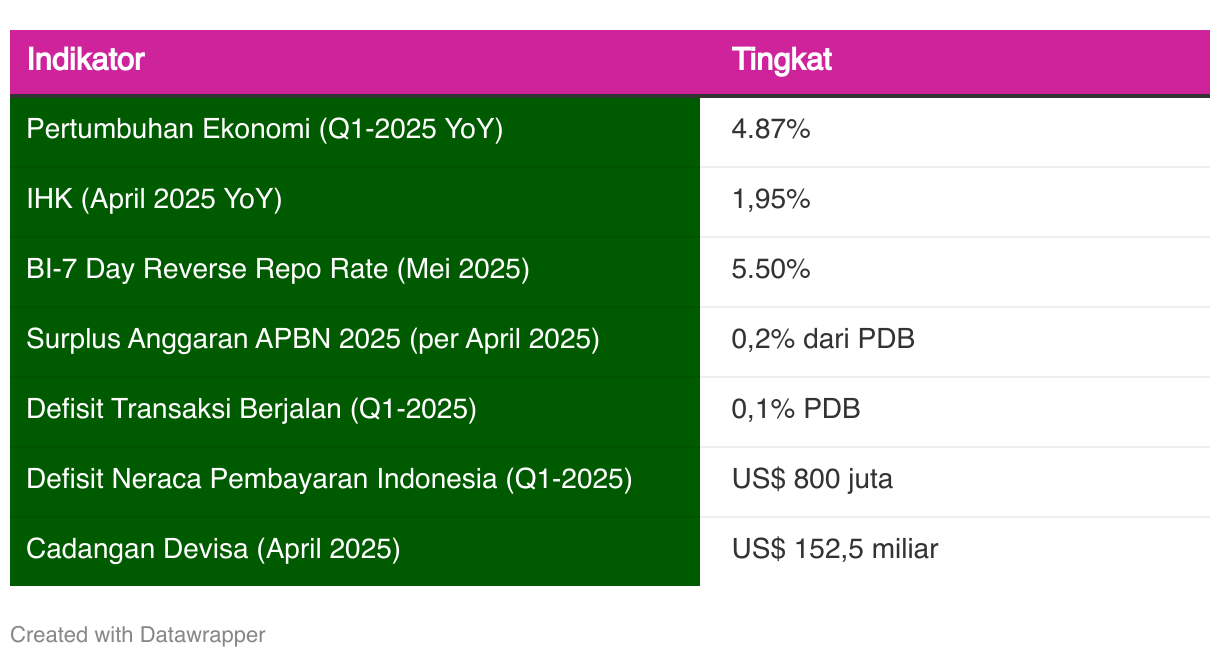Click Defisit Transaksi Berjalan (Q1-2025) cell

point(355,411)
